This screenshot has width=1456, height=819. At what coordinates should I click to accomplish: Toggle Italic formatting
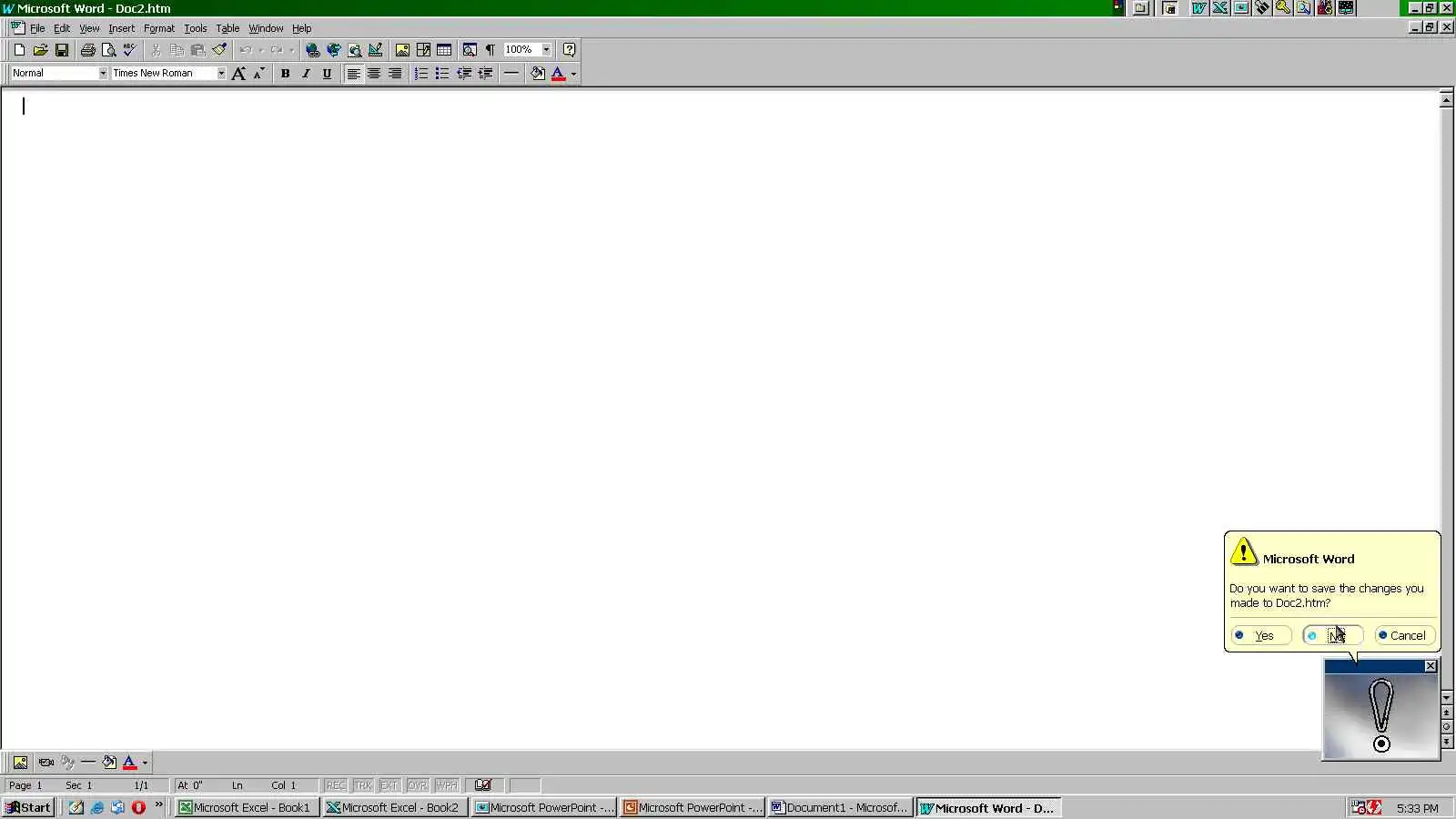tap(306, 74)
